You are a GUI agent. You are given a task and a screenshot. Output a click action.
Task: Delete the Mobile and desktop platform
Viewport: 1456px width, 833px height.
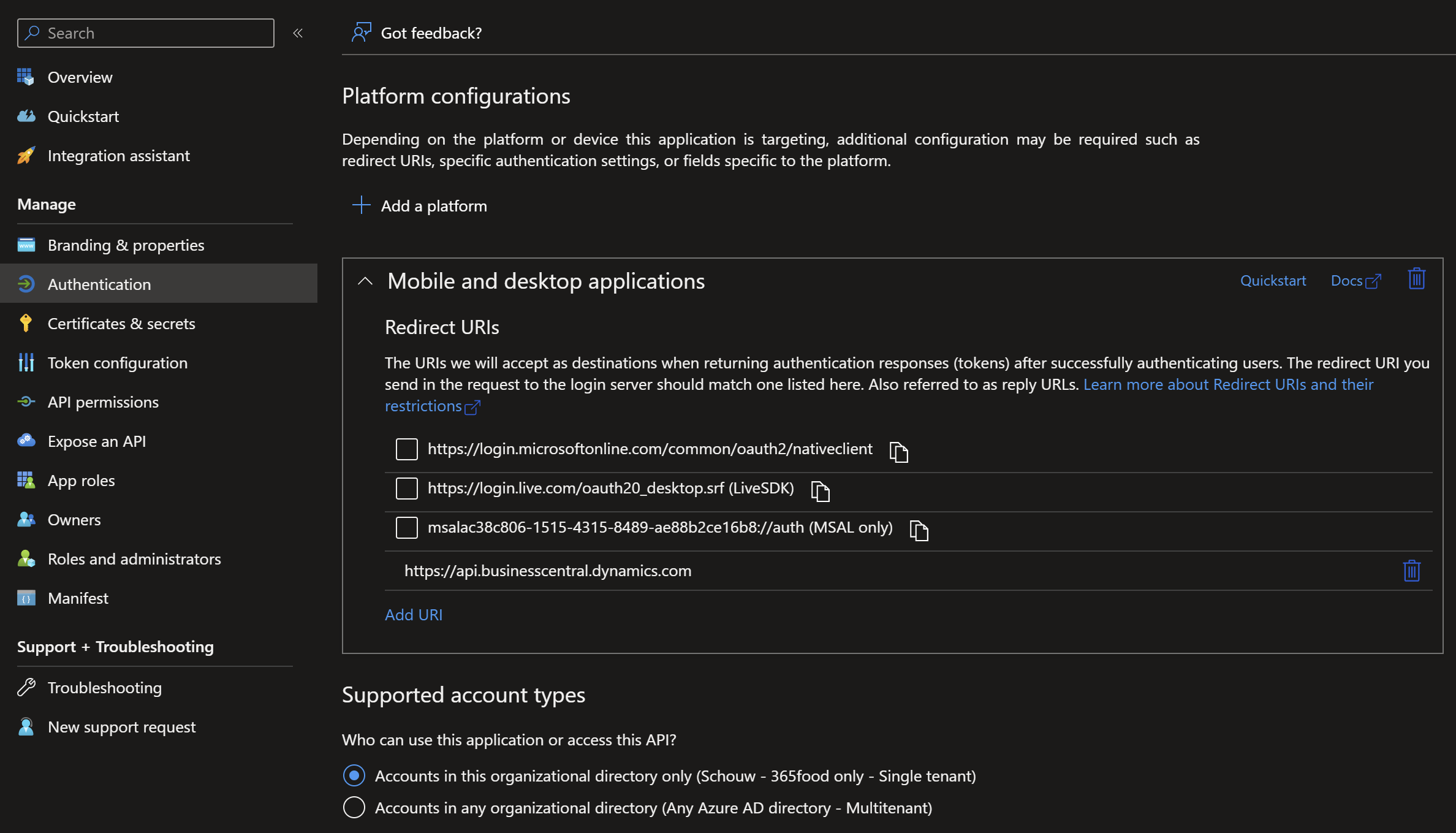pos(1416,280)
